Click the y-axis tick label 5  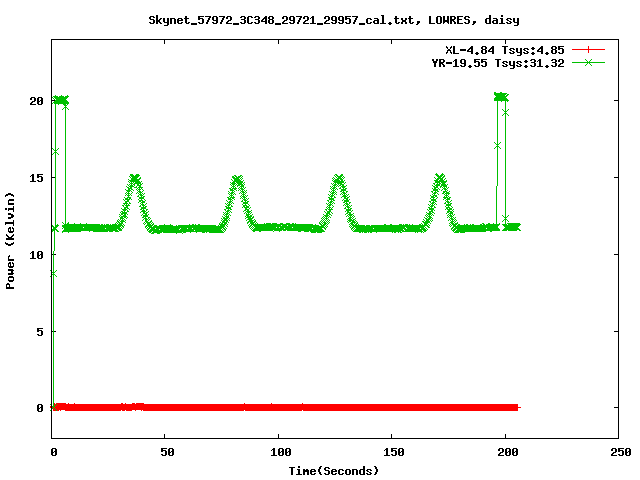[x=40, y=332]
